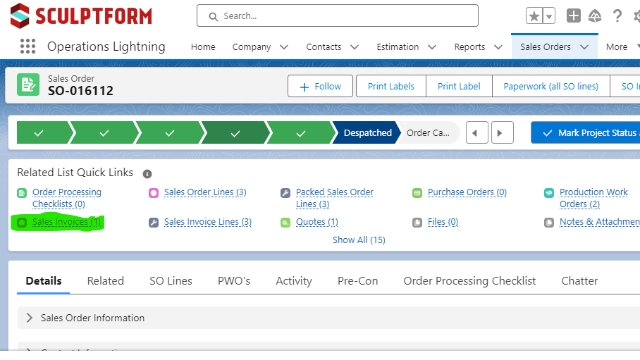Open the Contacts nav item

[x=323, y=47]
